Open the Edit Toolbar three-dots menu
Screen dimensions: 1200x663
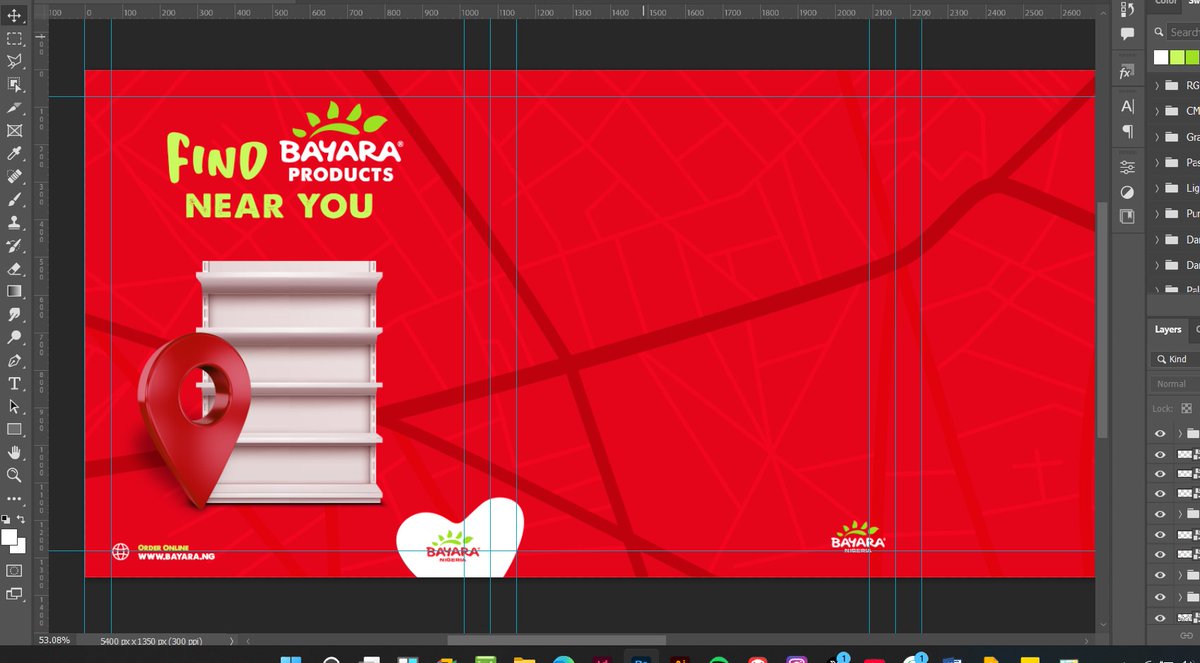[x=14, y=497]
